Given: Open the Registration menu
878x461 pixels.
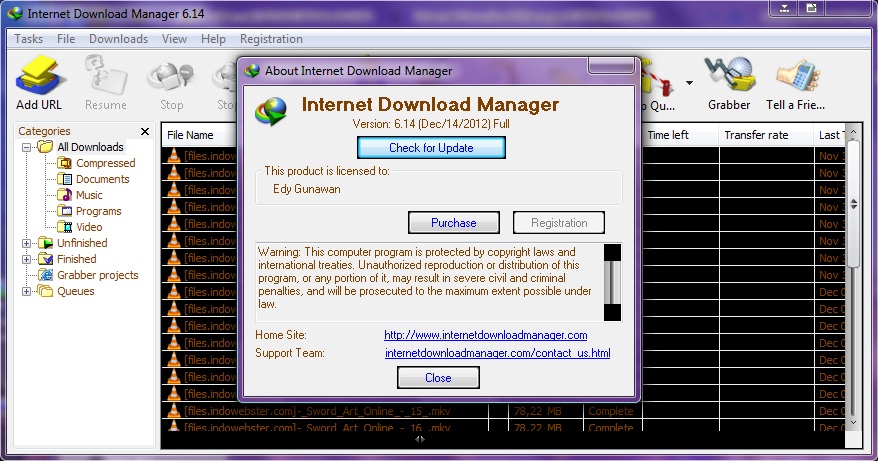Looking at the screenshot, I should point(271,39).
